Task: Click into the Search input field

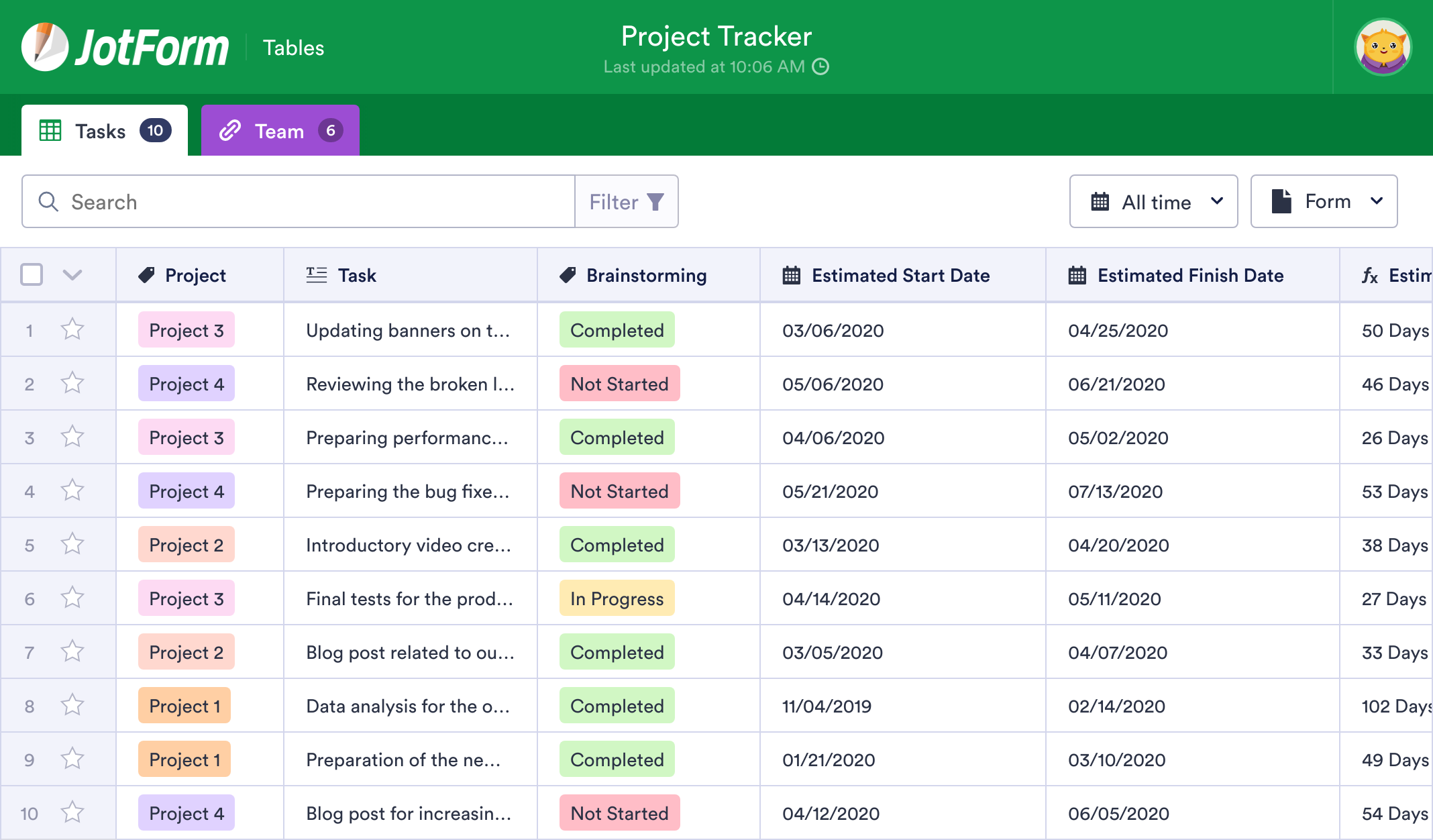Action: pyautogui.click(x=315, y=201)
